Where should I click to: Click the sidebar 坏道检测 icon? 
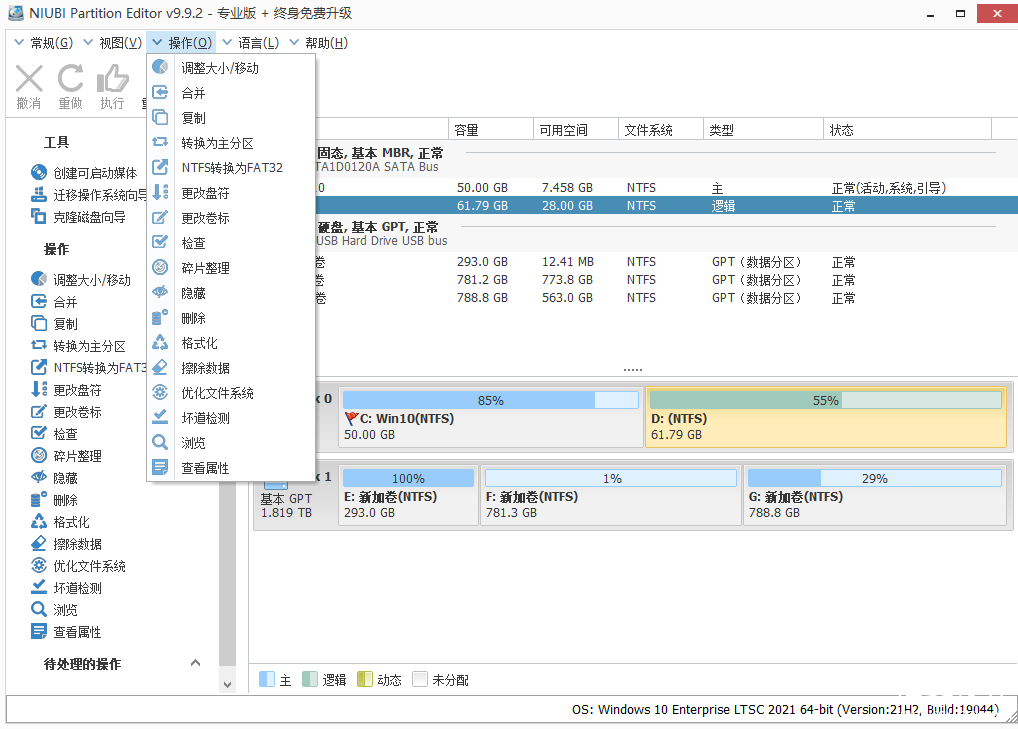(39, 587)
